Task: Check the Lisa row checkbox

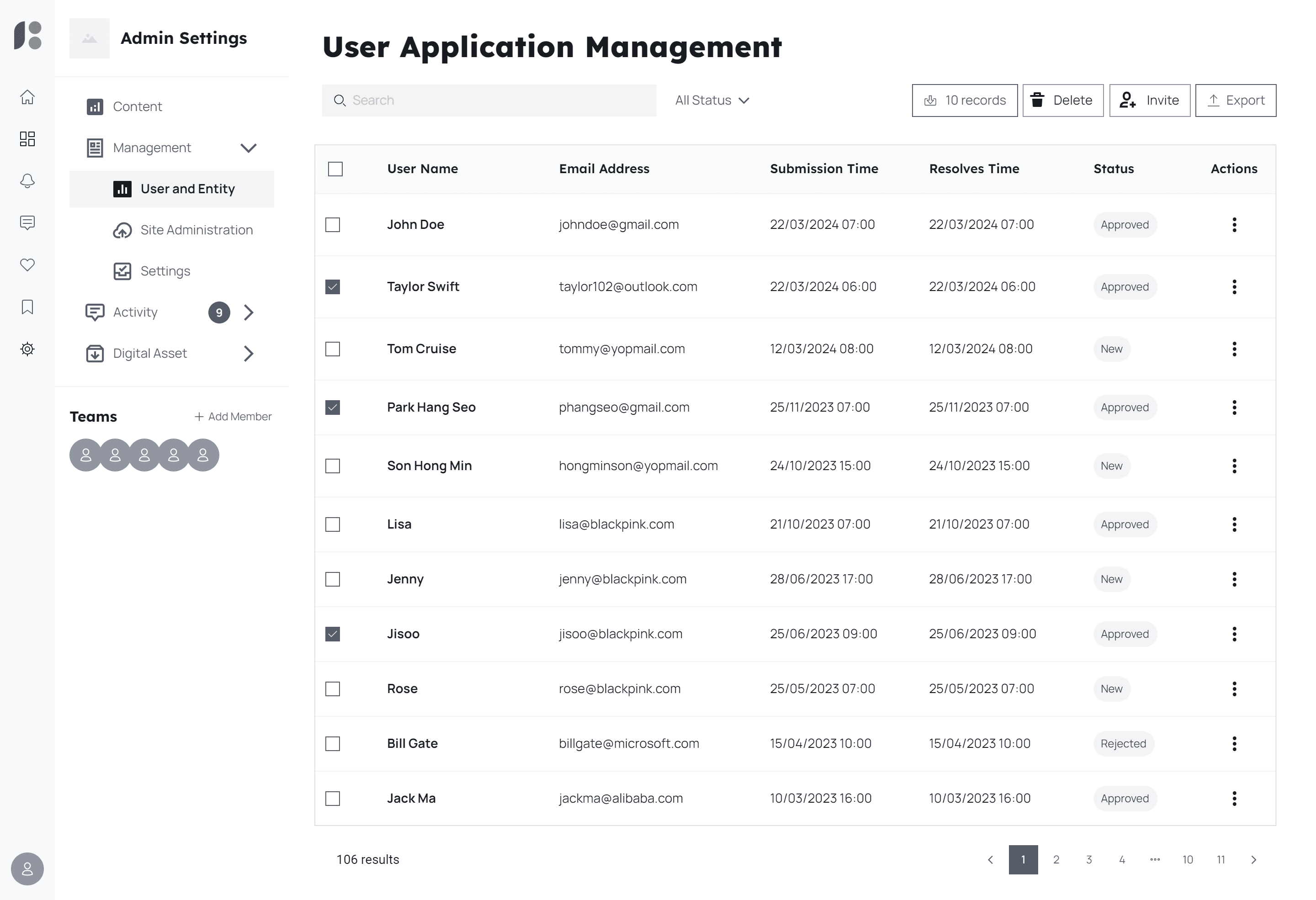Action: point(332,524)
